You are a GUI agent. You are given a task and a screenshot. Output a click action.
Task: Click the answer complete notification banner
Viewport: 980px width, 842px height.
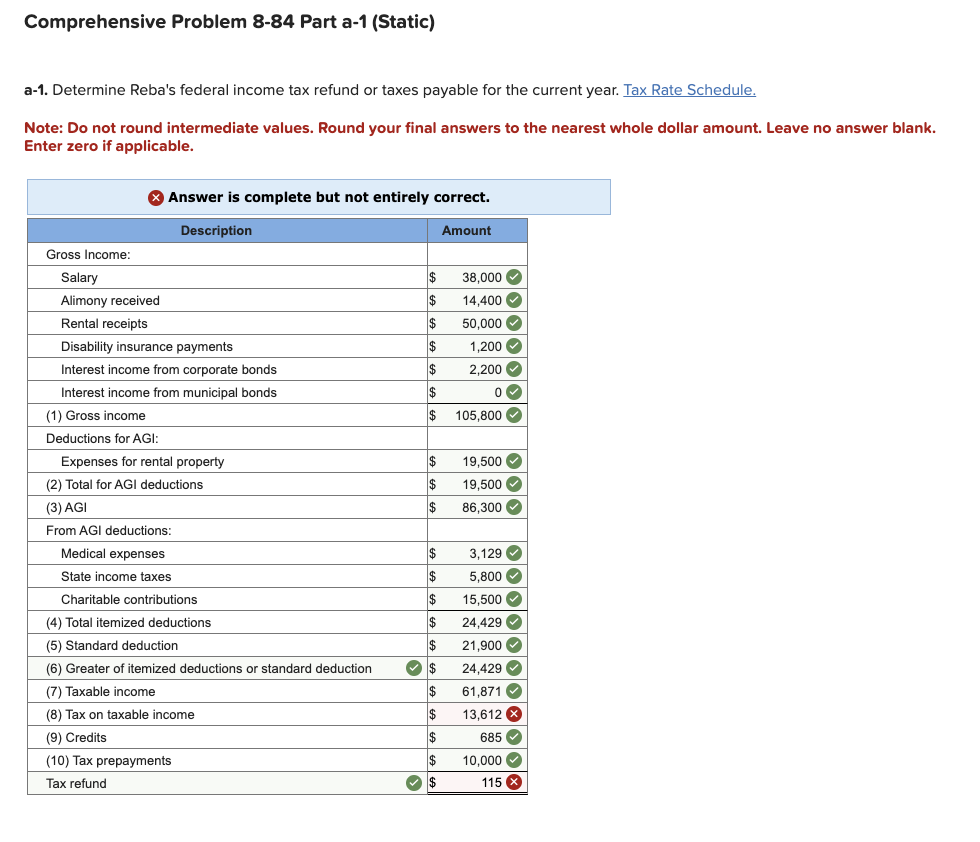tap(318, 197)
